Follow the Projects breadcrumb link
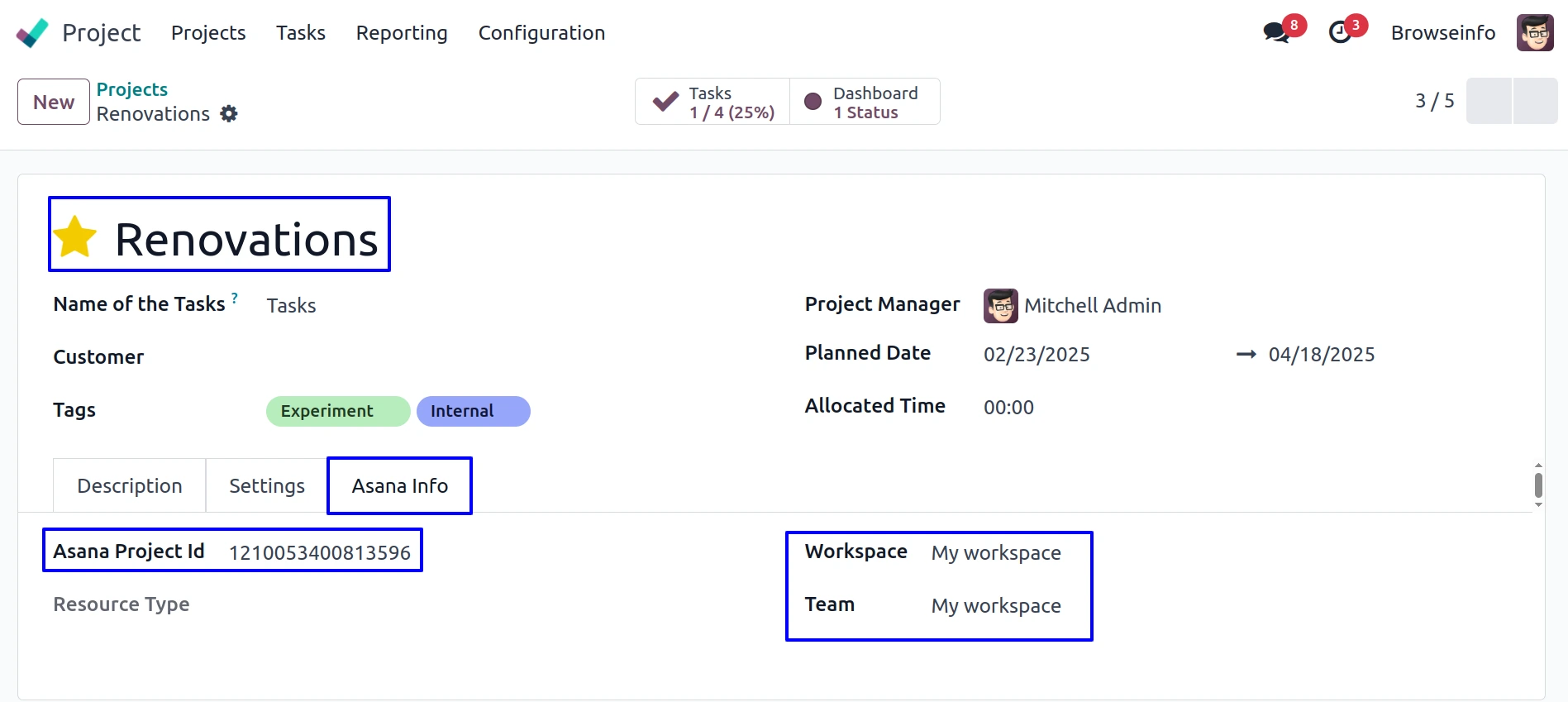Image resolution: width=1568 pixels, height=702 pixels. coord(132,89)
